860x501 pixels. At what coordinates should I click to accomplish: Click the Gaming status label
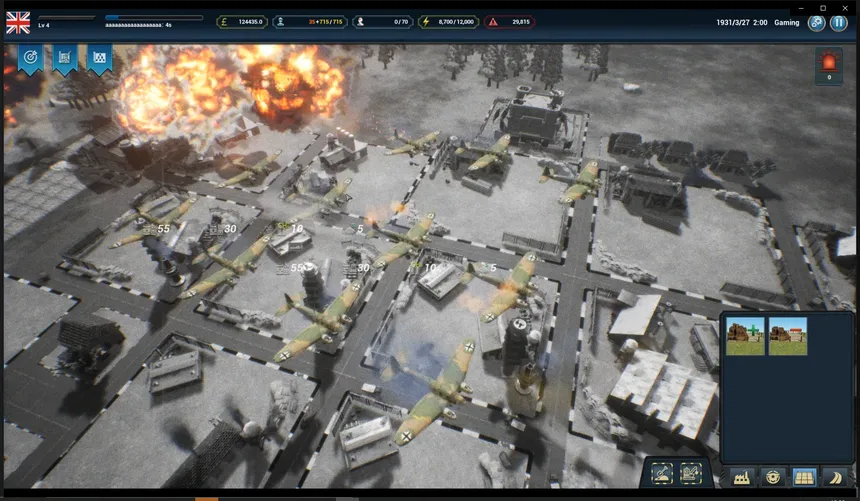tap(787, 22)
